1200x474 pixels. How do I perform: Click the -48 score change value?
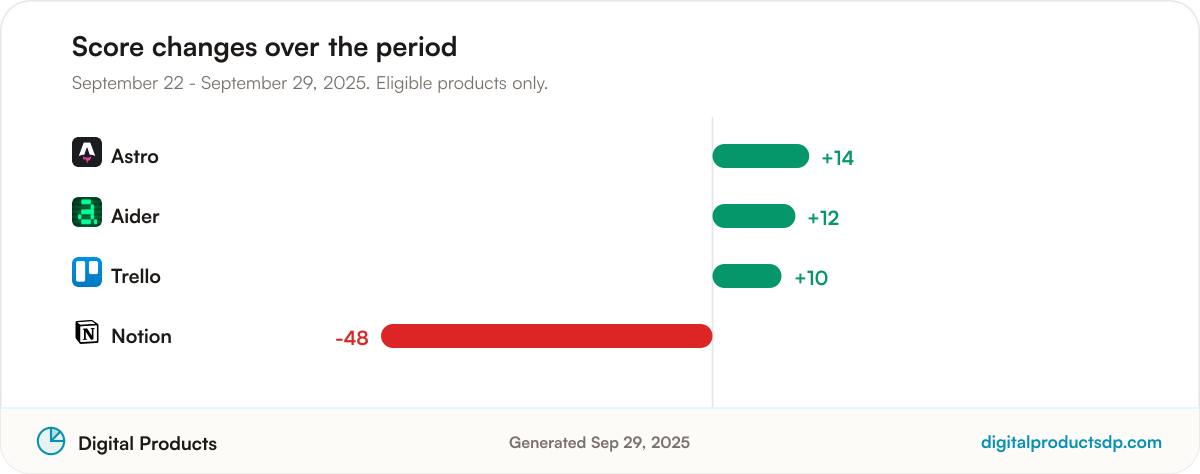point(352,338)
